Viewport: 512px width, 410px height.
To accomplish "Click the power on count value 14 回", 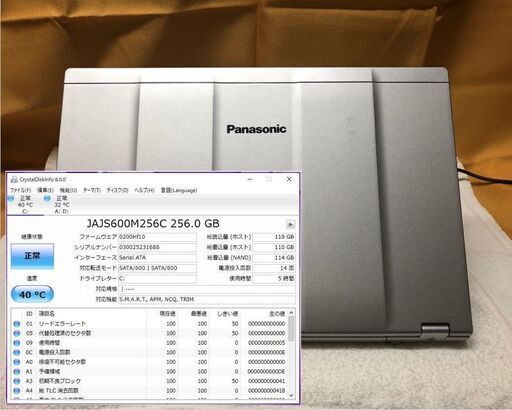I will pos(274,268).
